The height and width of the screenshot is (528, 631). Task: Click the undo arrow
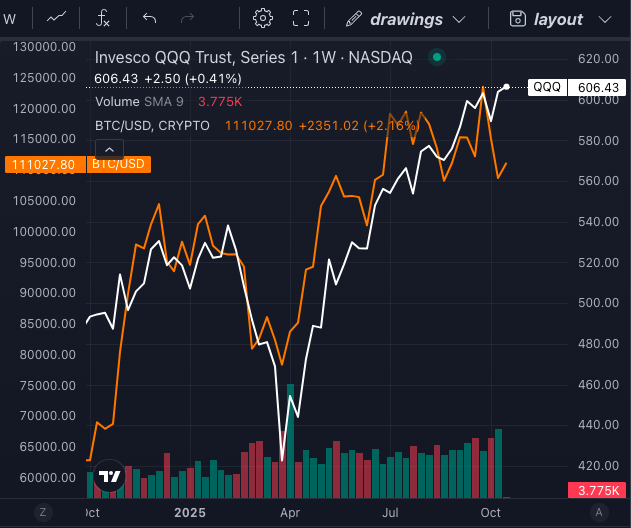click(x=150, y=18)
